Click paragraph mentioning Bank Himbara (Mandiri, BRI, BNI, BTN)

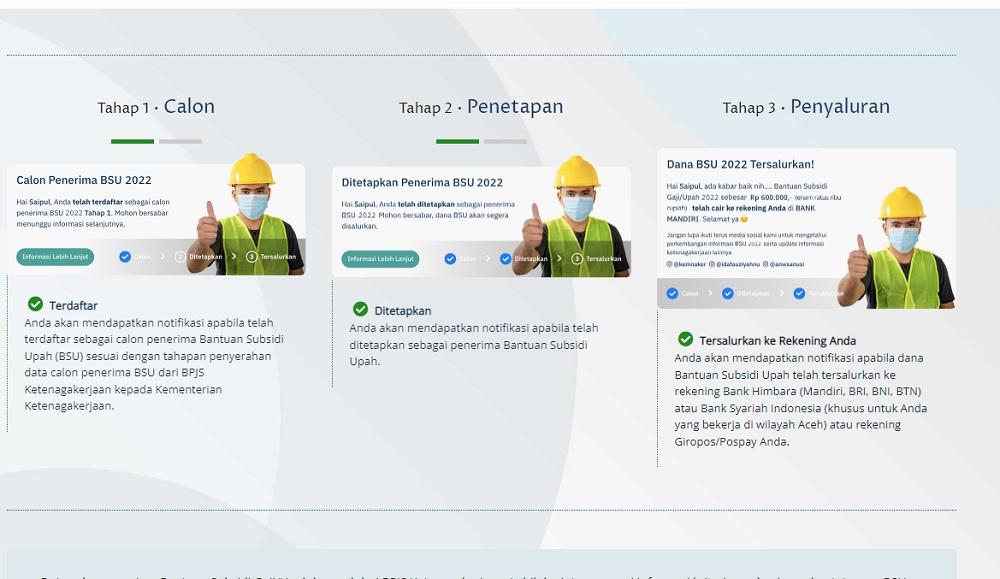pos(801,399)
